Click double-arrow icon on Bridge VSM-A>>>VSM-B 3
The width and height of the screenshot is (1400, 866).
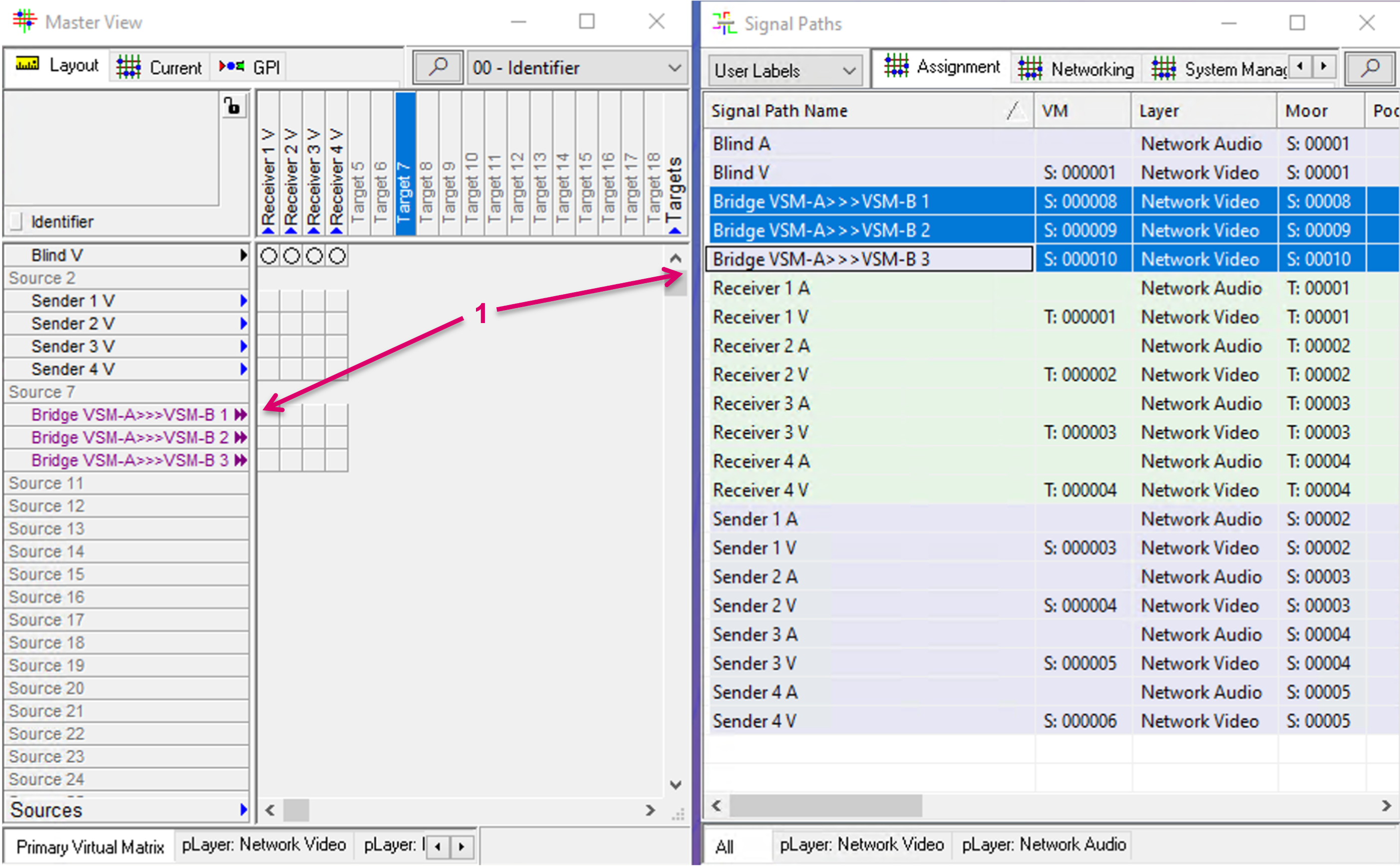point(241,461)
